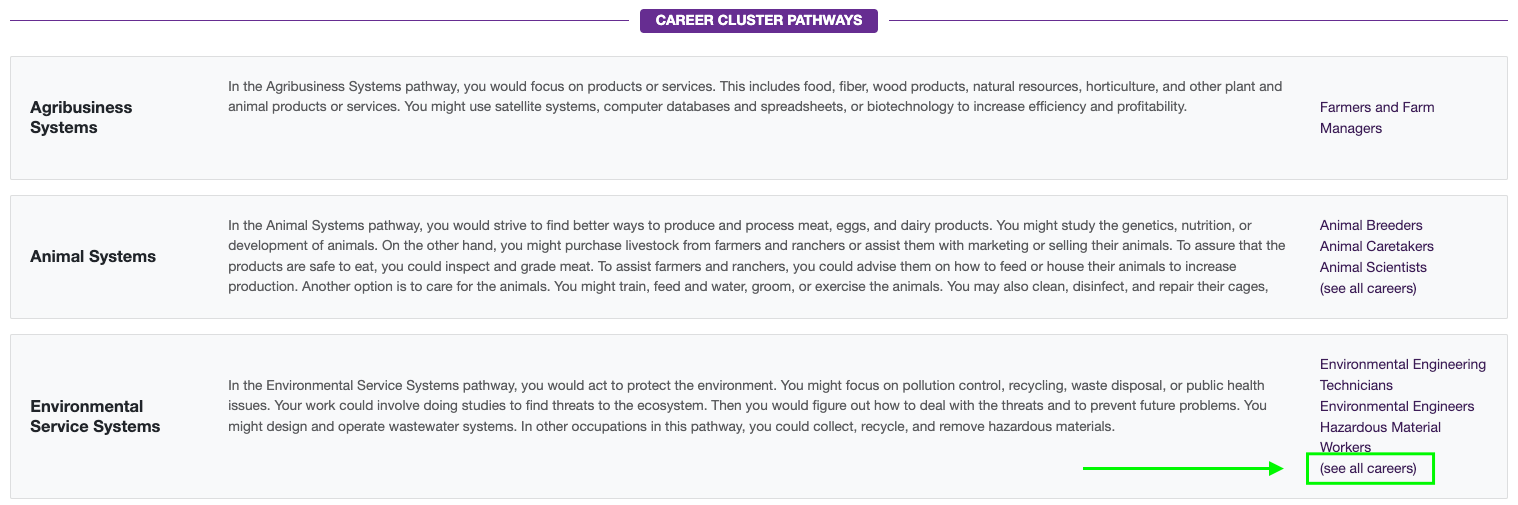The image size is (1518, 505).
Task: Open the Hazardous Material Workers link
Action: click(x=1380, y=437)
